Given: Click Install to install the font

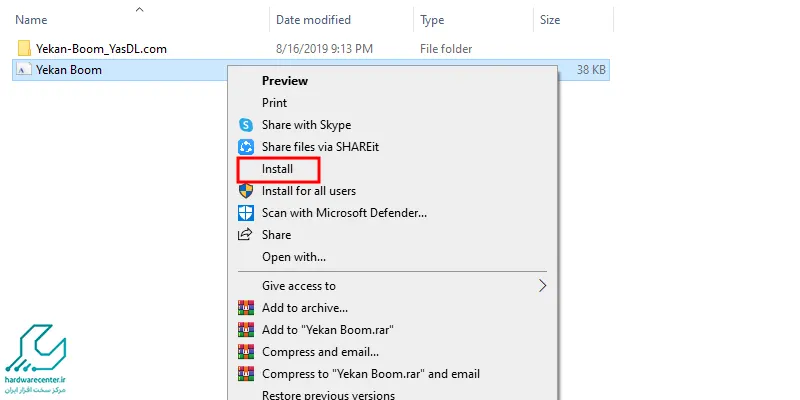Looking at the screenshot, I should click(277, 169).
